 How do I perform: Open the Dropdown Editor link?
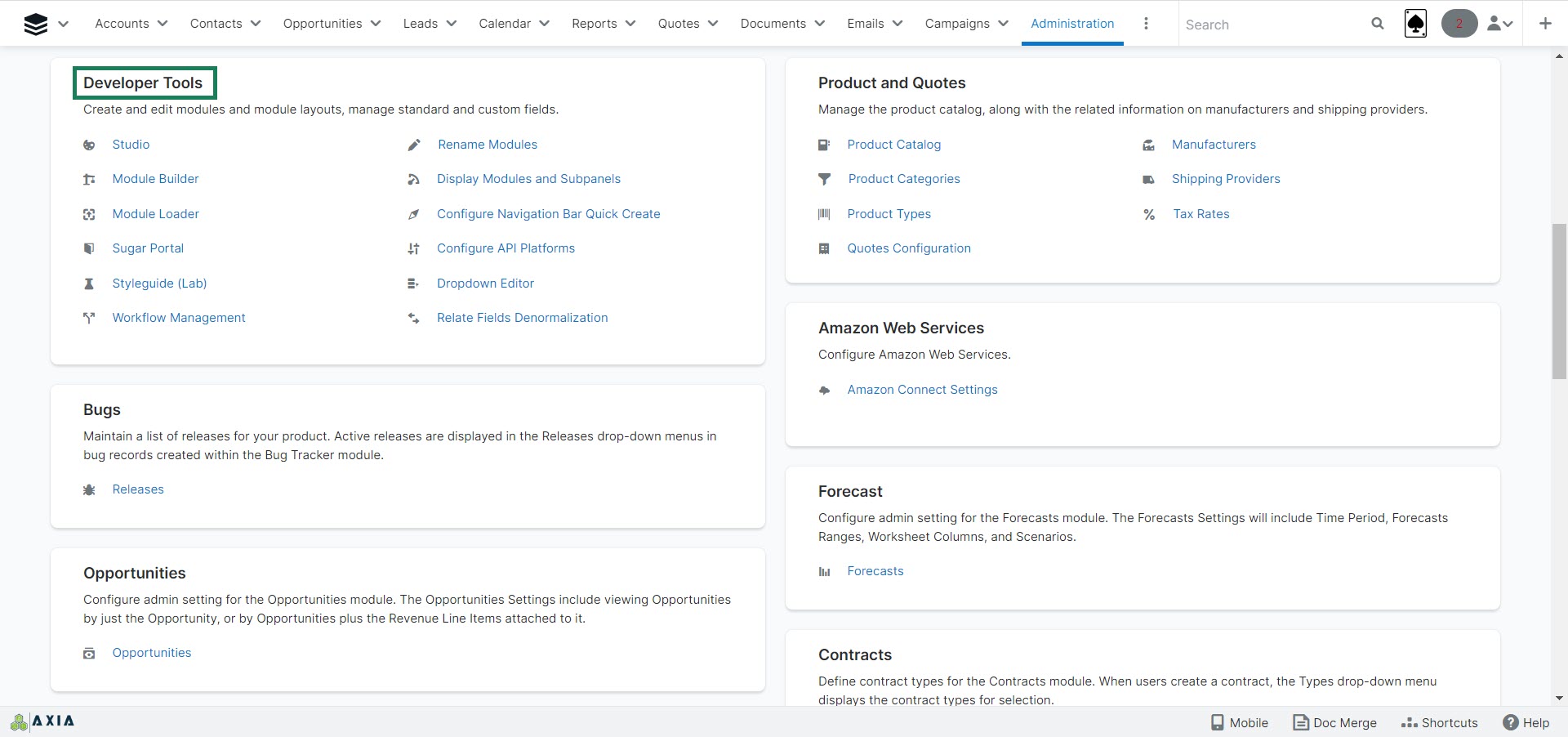[x=485, y=284]
